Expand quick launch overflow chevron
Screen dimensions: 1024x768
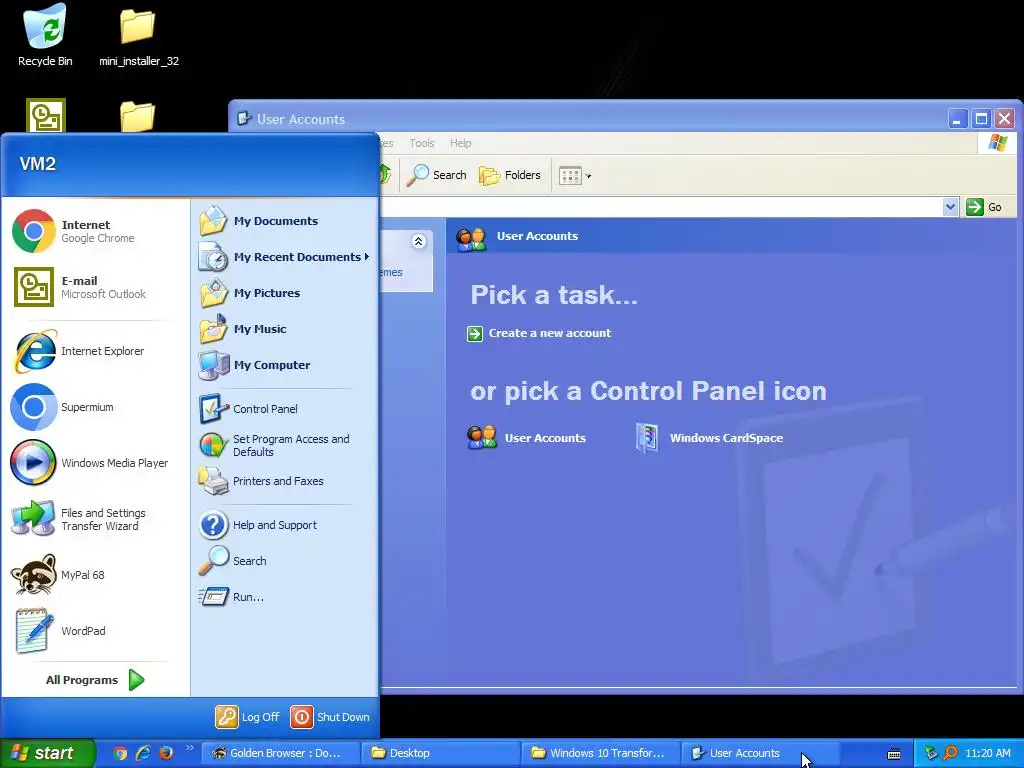(189, 748)
